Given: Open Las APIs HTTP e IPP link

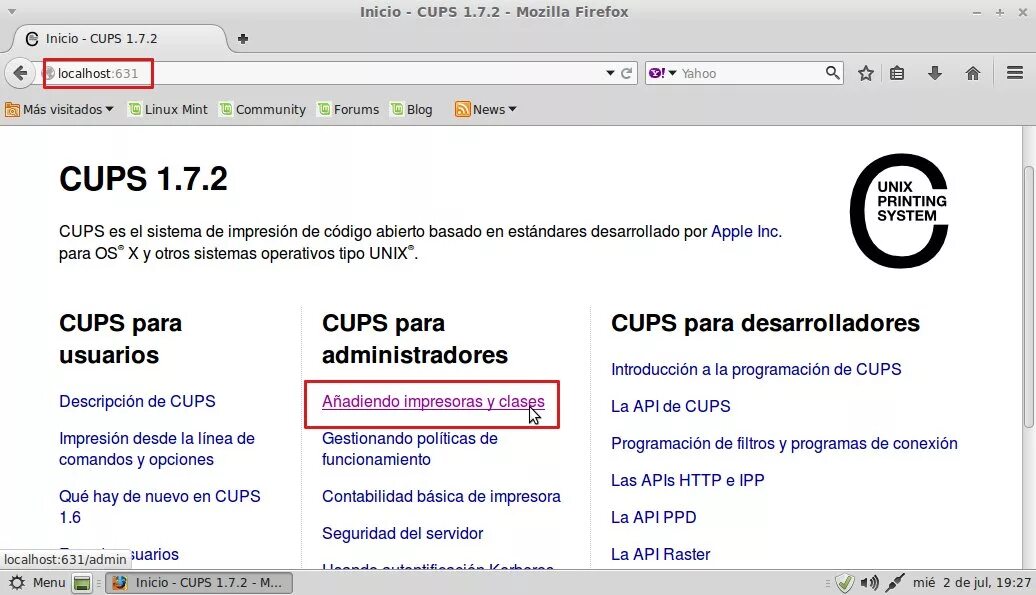Looking at the screenshot, I should pos(688,480).
